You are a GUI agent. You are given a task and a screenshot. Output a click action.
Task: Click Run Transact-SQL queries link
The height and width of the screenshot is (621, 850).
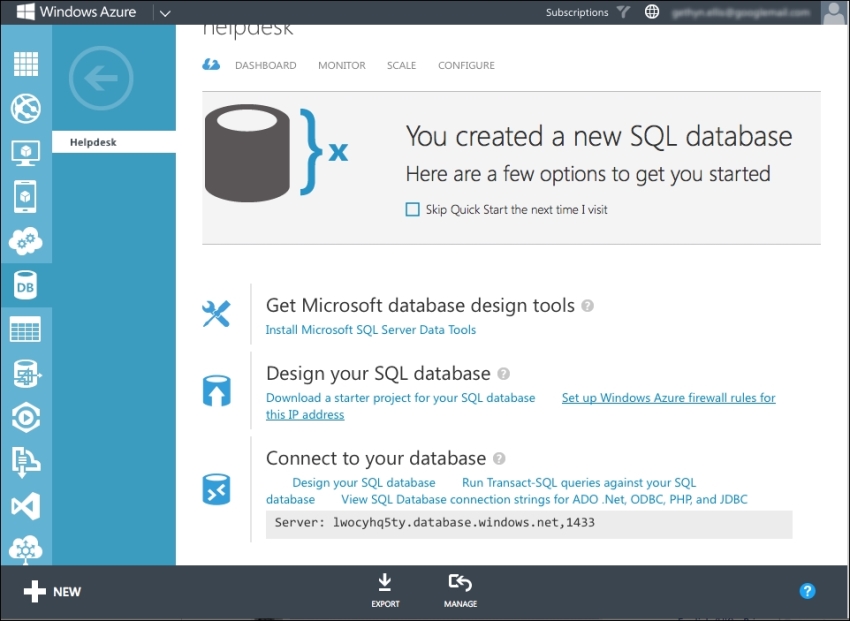point(579,483)
